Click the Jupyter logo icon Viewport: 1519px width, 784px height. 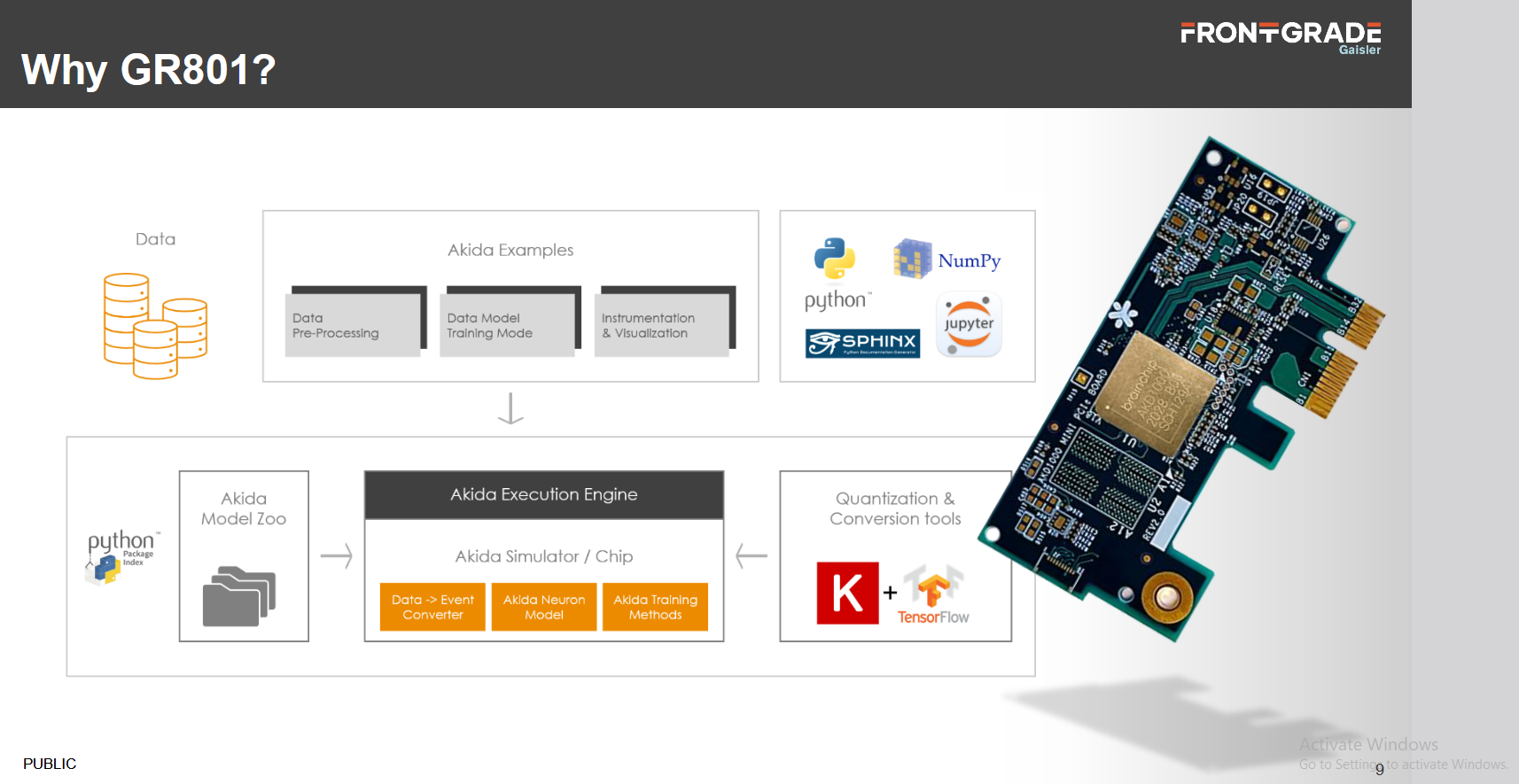point(969,325)
